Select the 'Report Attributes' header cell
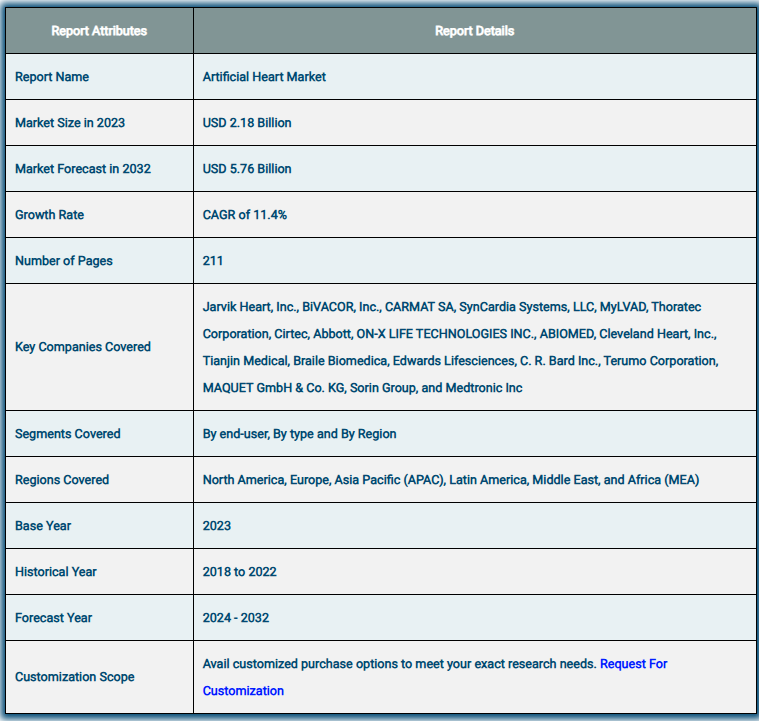This screenshot has height=721, width=759. (99, 31)
